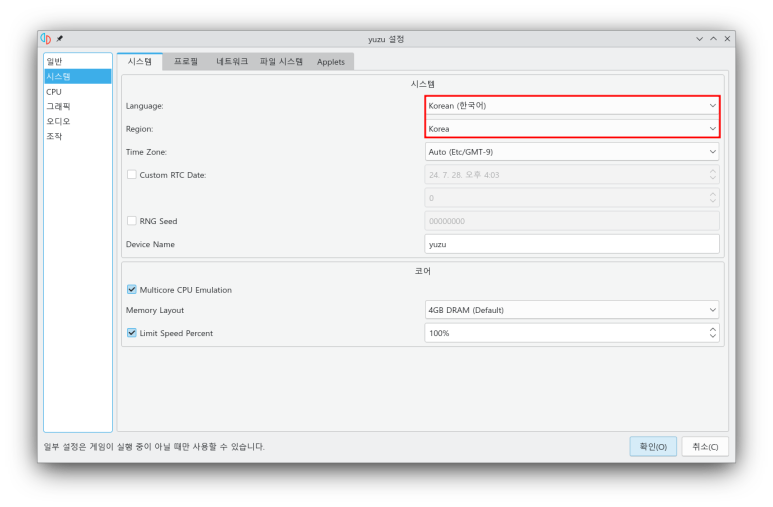The width and height of the screenshot is (773, 507).
Task: Switch to the Applets tab
Action: (331, 62)
